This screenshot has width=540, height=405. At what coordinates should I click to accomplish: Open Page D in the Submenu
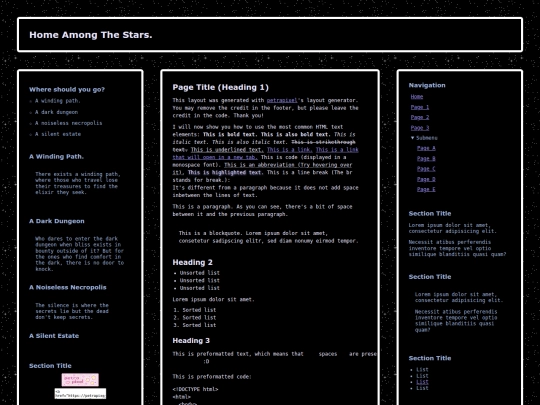(426, 179)
